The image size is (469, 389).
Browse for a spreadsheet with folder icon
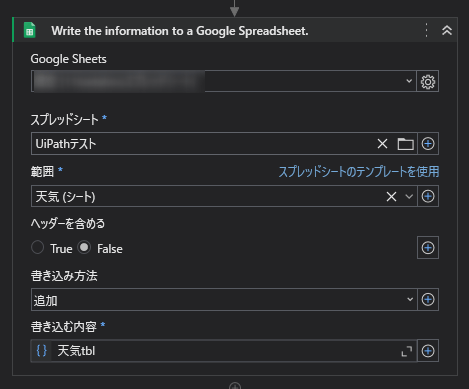pyautogui.click(x=405, y=144)
